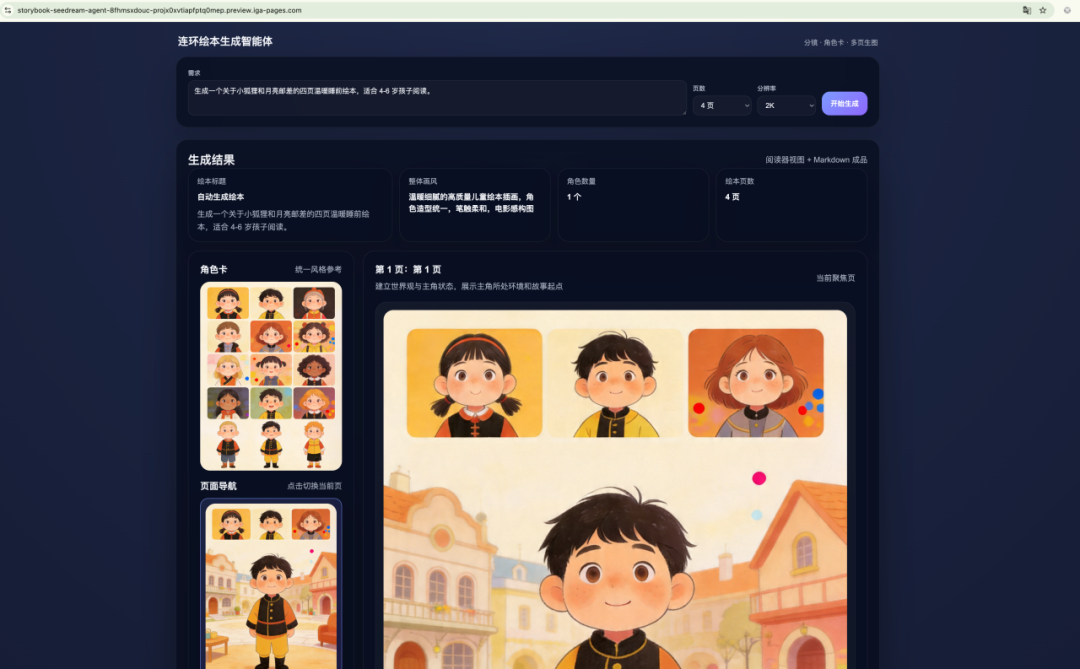Viewport: 1080px width, 669px height.
Task: Click the page thumbnail under 页面导航
Action: click(268, 585)
